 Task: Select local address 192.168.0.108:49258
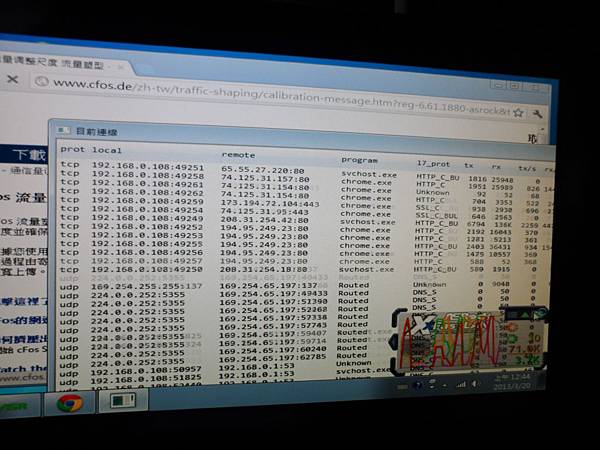(x=148, y=176)
